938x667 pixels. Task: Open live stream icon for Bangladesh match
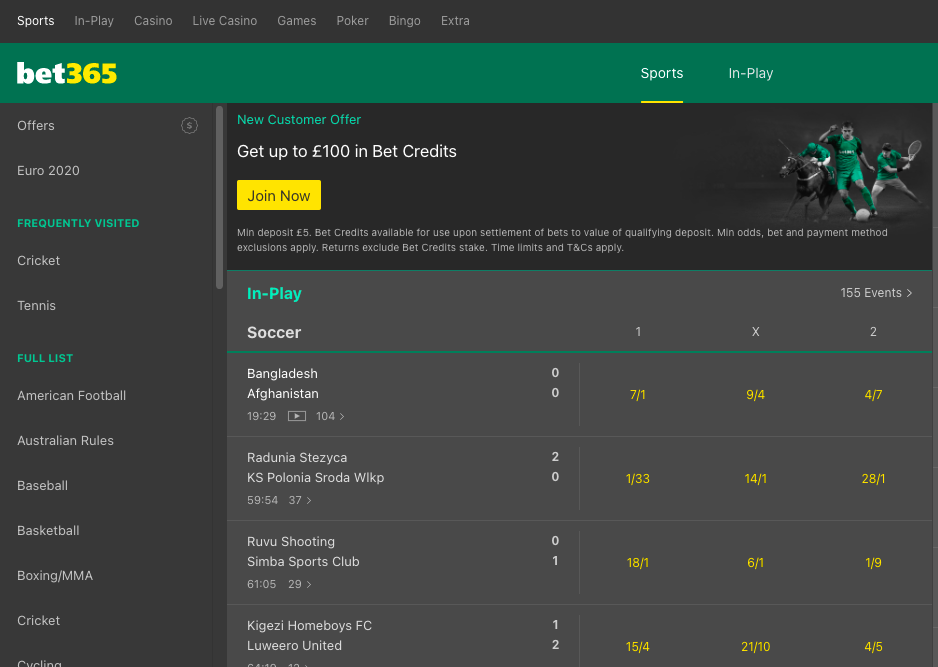click(297, 416)
